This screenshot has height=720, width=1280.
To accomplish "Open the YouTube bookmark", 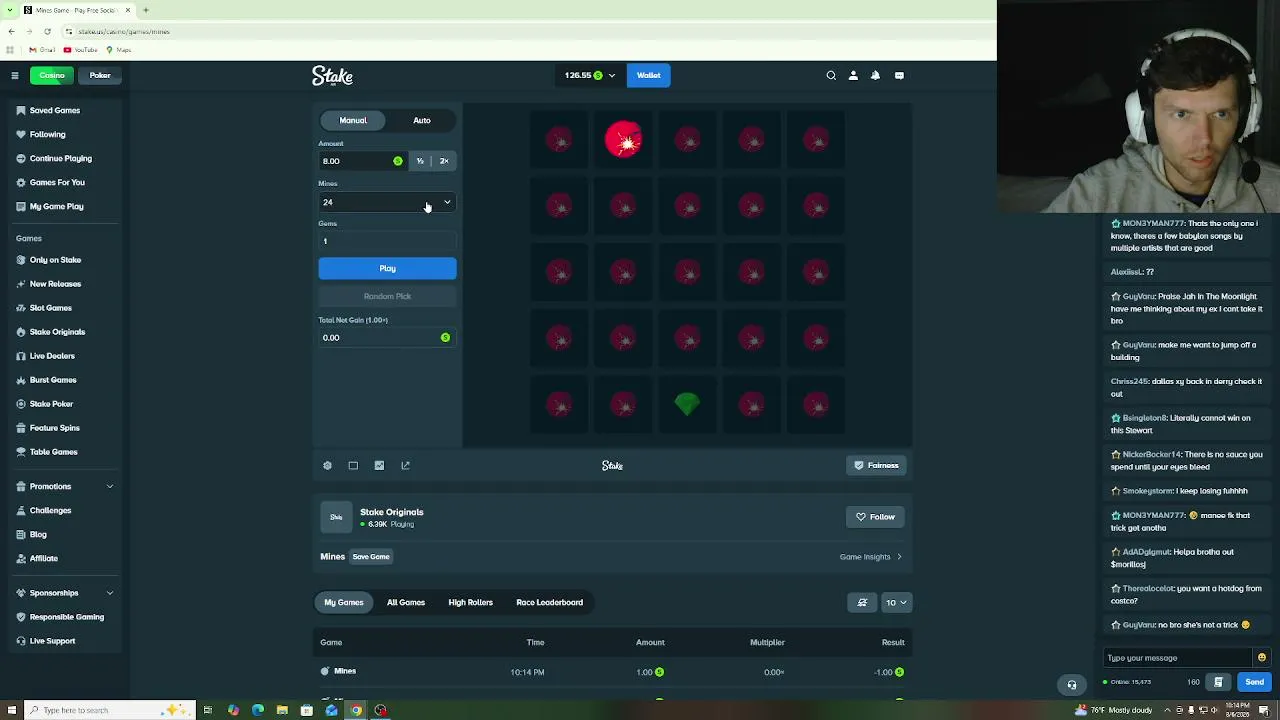I will [81, 50].
